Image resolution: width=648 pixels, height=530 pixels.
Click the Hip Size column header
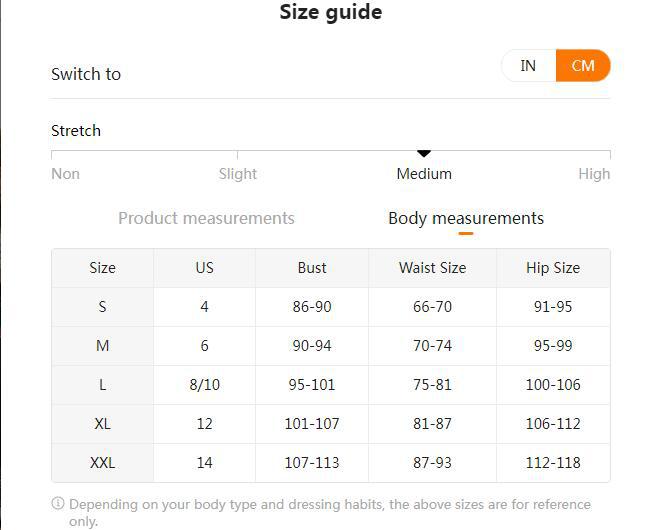[x=553, y=268]
